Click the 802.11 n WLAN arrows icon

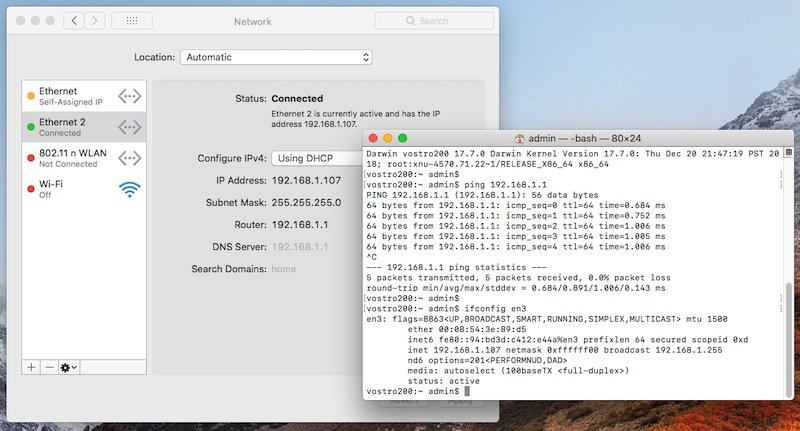[130, 158]
